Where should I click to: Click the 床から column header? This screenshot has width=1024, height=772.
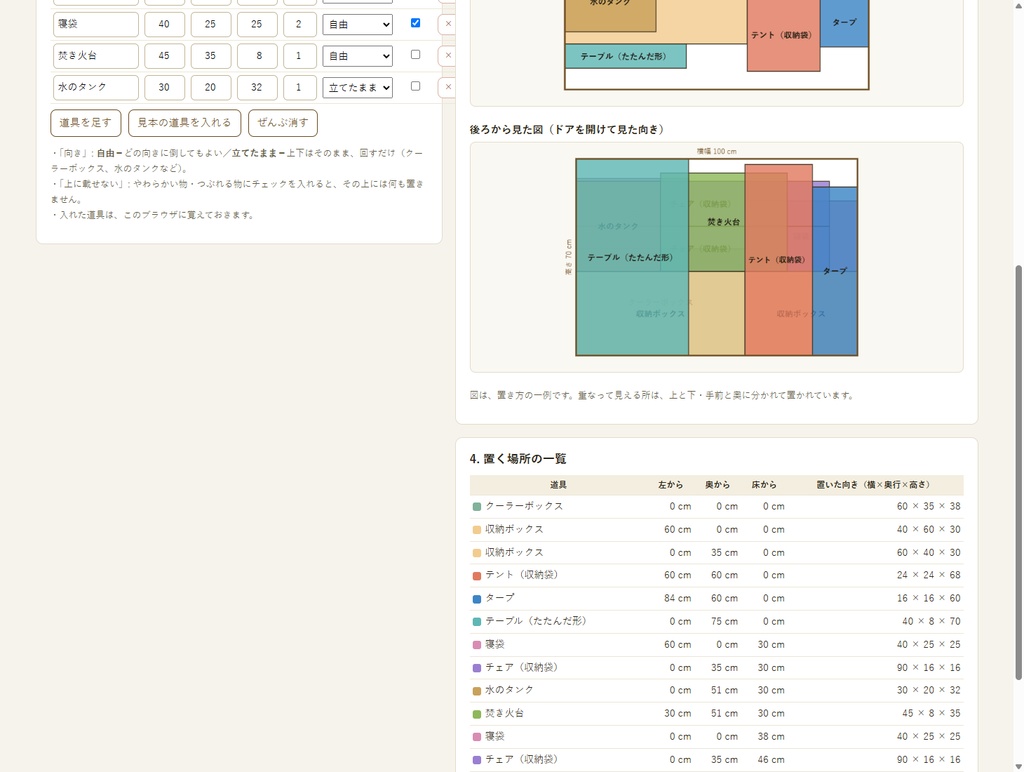point(764,485)
